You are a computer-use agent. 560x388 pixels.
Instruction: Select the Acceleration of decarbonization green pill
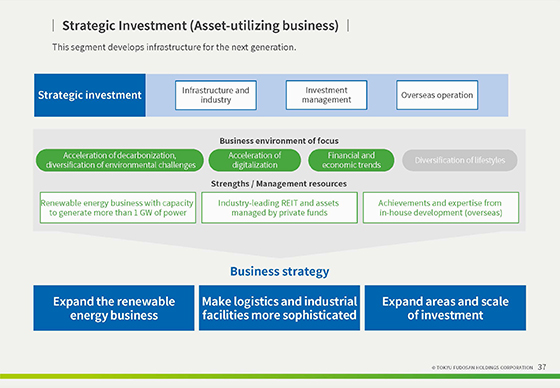(120, 160)
